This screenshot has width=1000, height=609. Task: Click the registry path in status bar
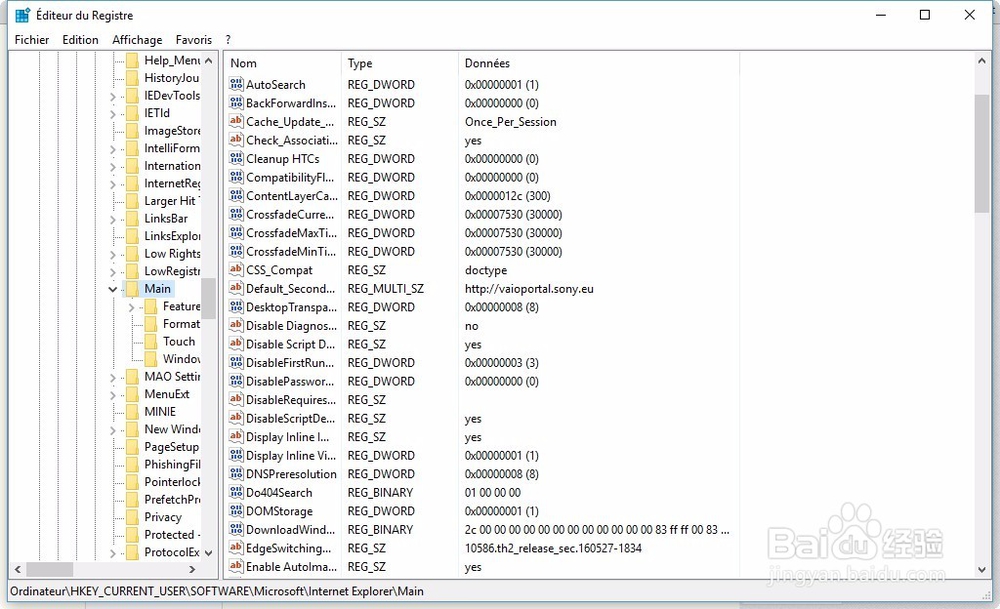217,591
